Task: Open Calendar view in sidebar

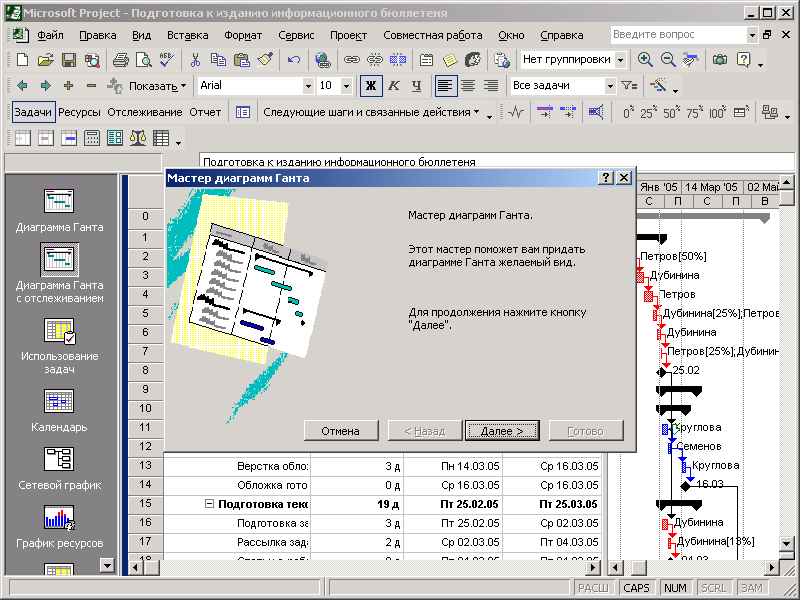Action: click(59, 411)
